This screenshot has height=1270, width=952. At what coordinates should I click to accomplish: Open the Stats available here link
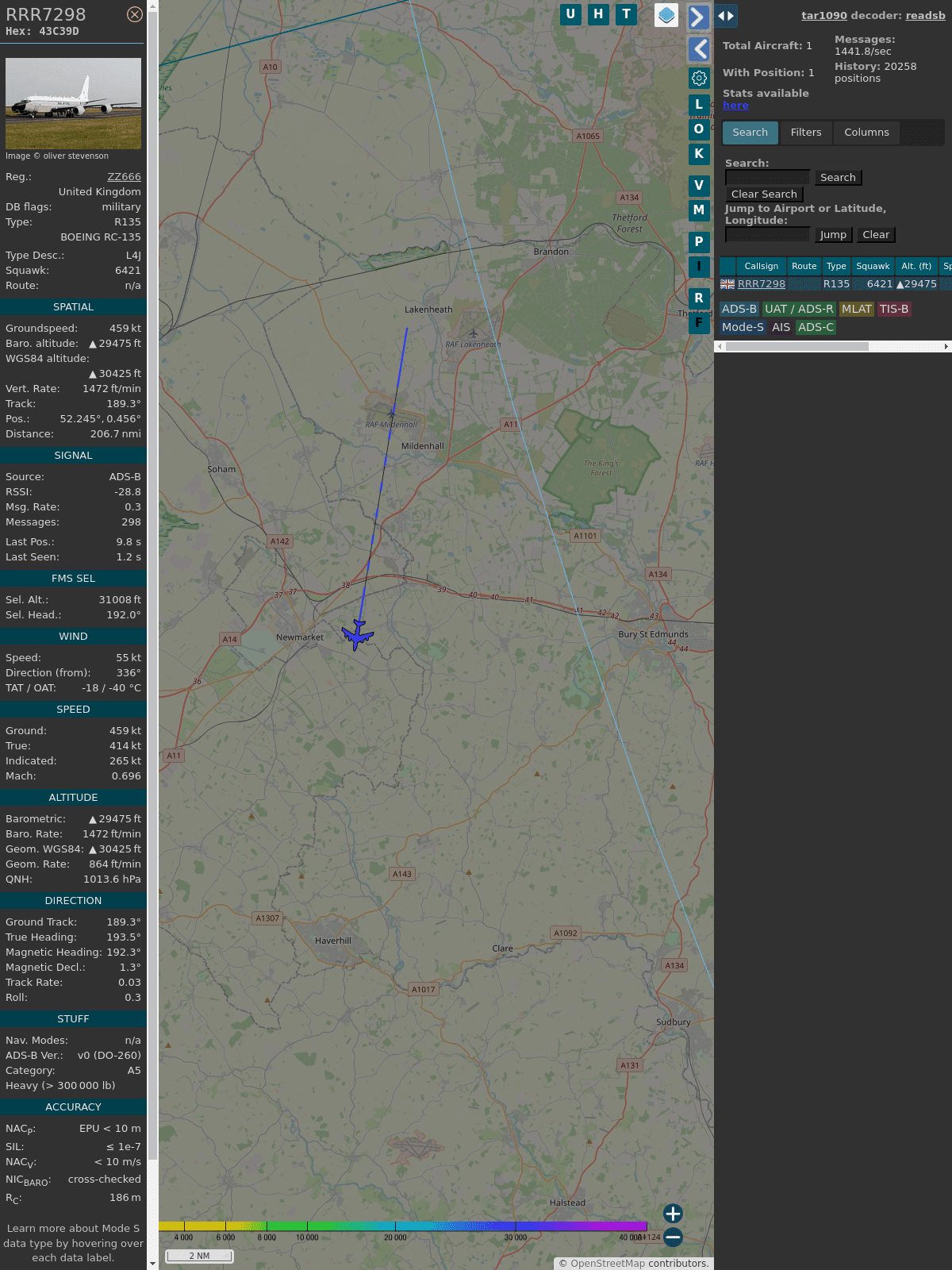coord(735,106)
